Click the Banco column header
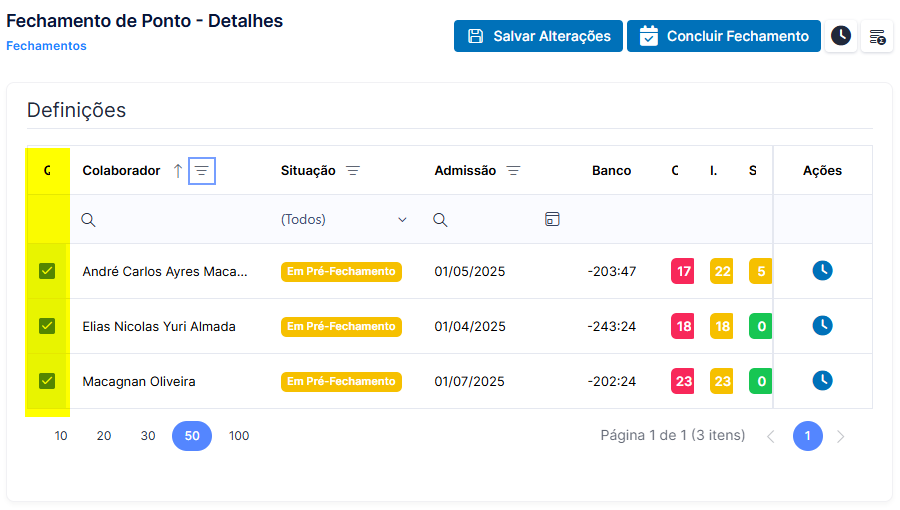 (x=611, y=171)
